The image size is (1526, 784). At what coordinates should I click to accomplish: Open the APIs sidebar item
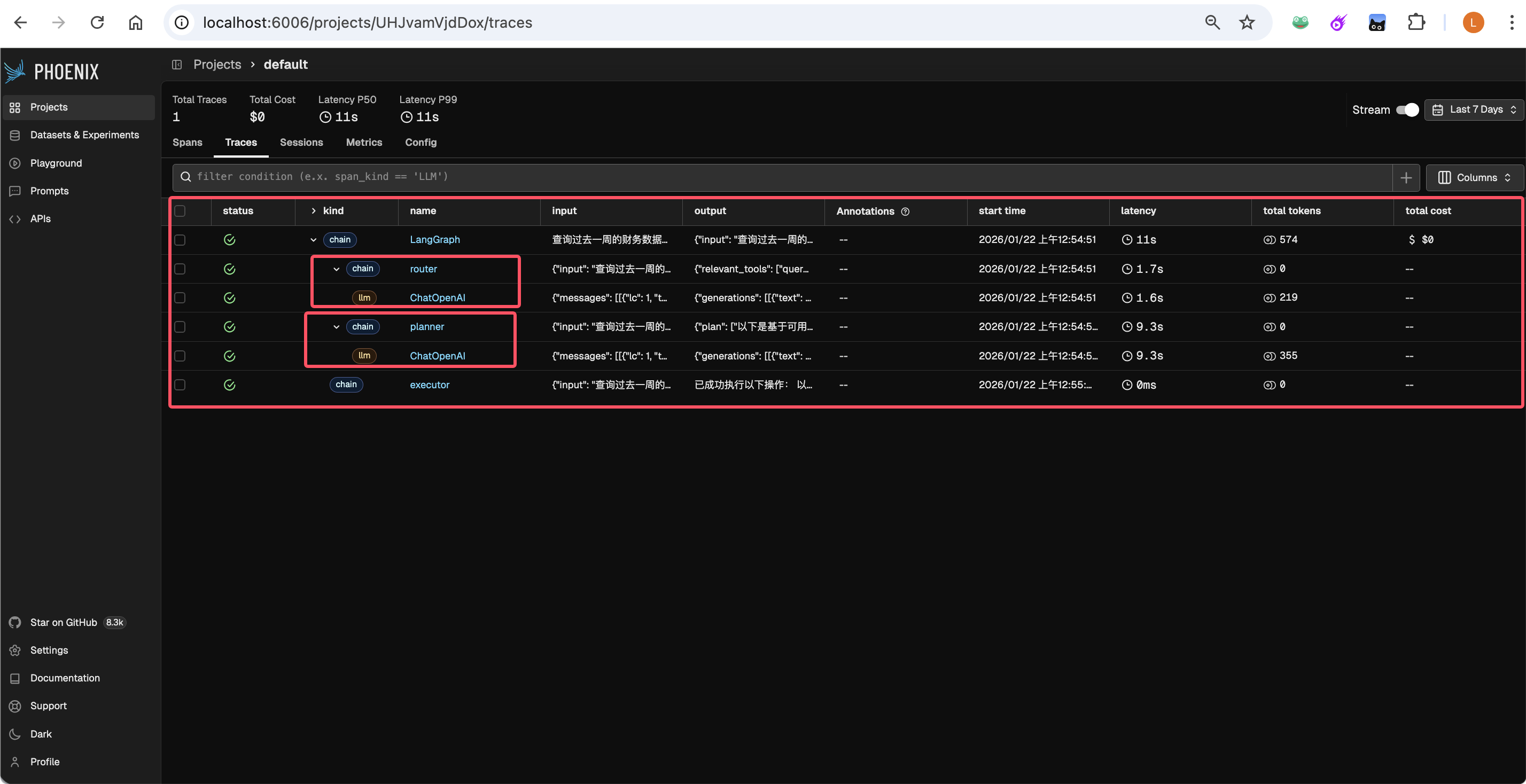point(40,218)
